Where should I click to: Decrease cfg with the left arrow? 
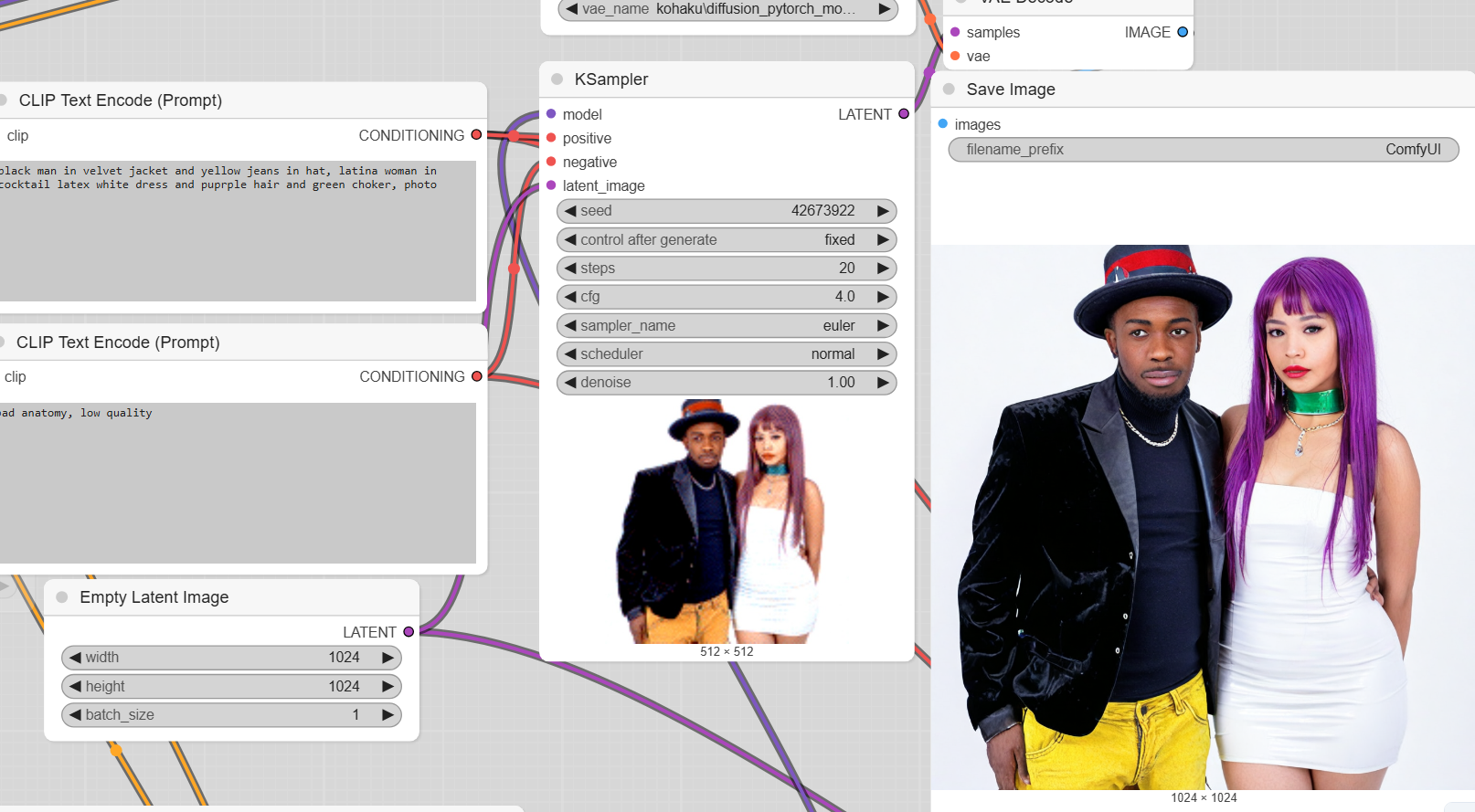(x=570, y=297)
